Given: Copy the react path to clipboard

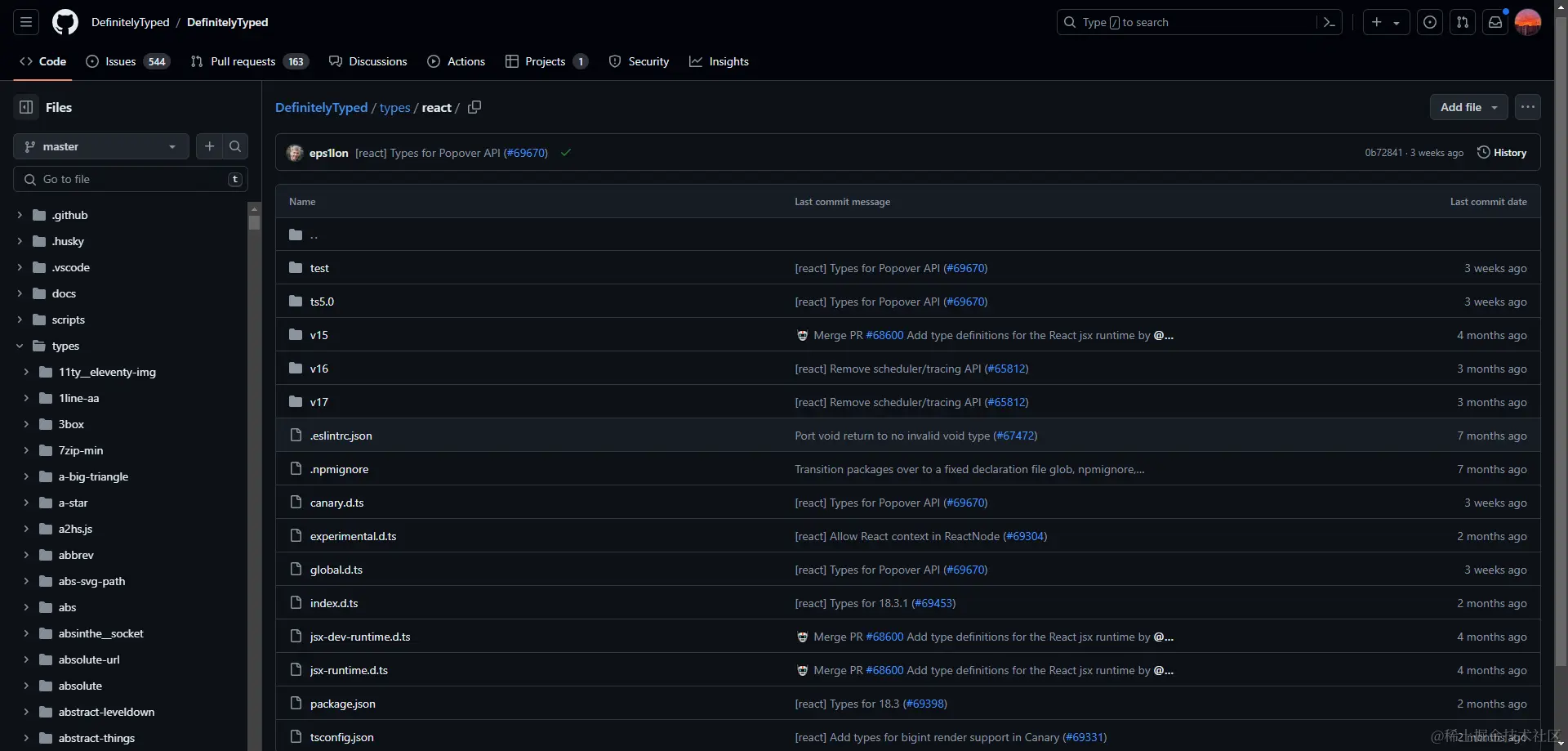Looking at the screenshot, I should pyautogui.click(x=474, y=107).
